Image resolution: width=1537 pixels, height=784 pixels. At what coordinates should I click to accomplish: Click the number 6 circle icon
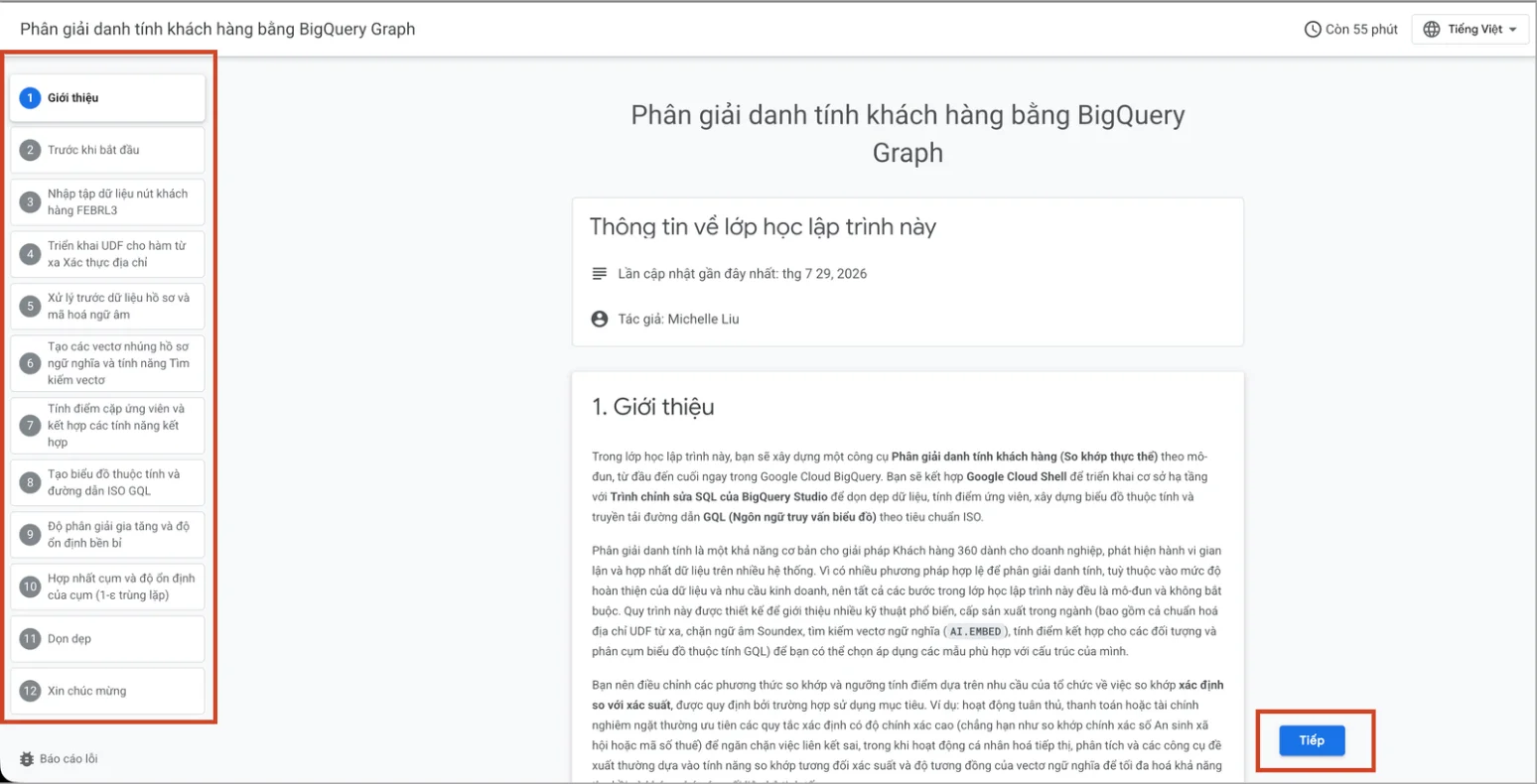(30, 363)
